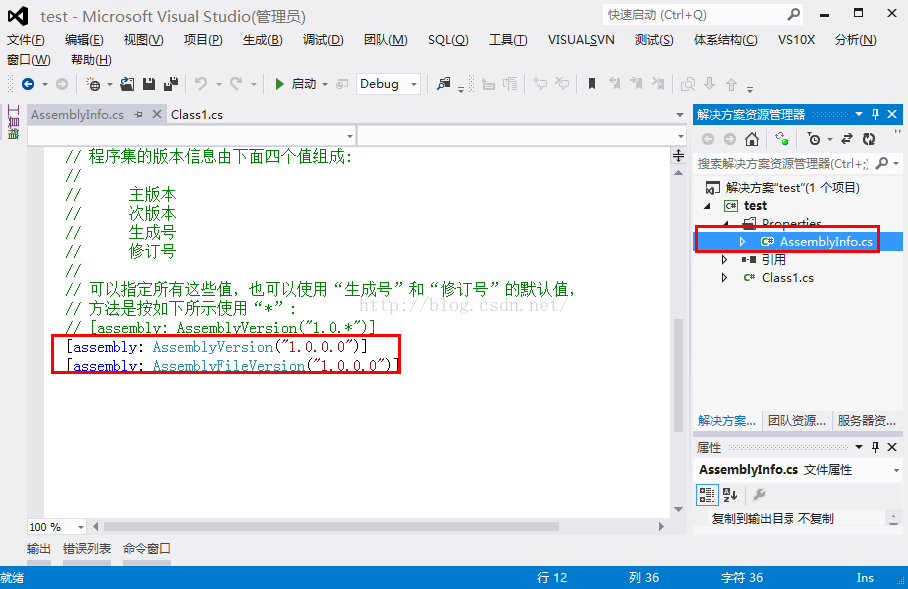Open the 帮助(H) help menu
Screen dimensions: 908x589
pos(91,60)
